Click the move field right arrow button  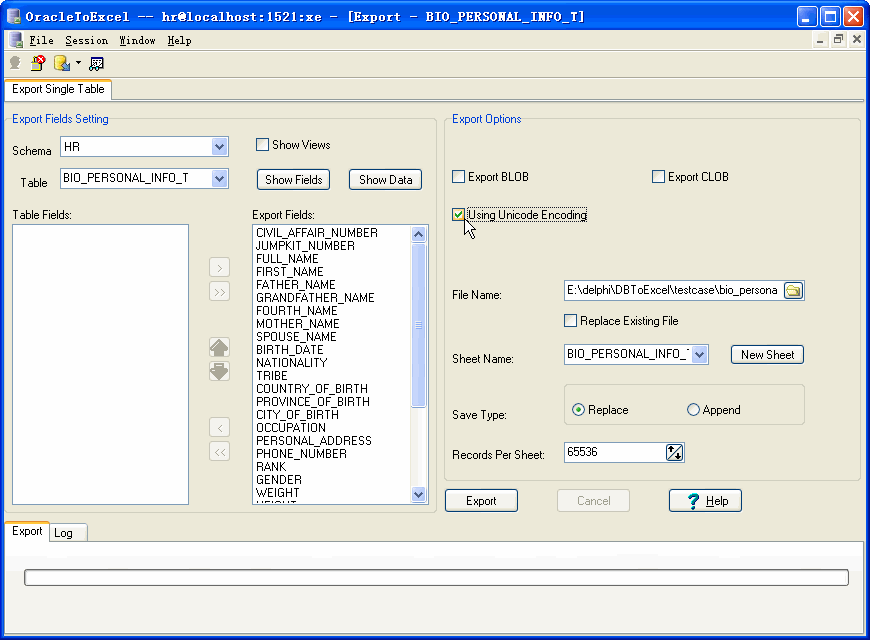pos(220,268)
